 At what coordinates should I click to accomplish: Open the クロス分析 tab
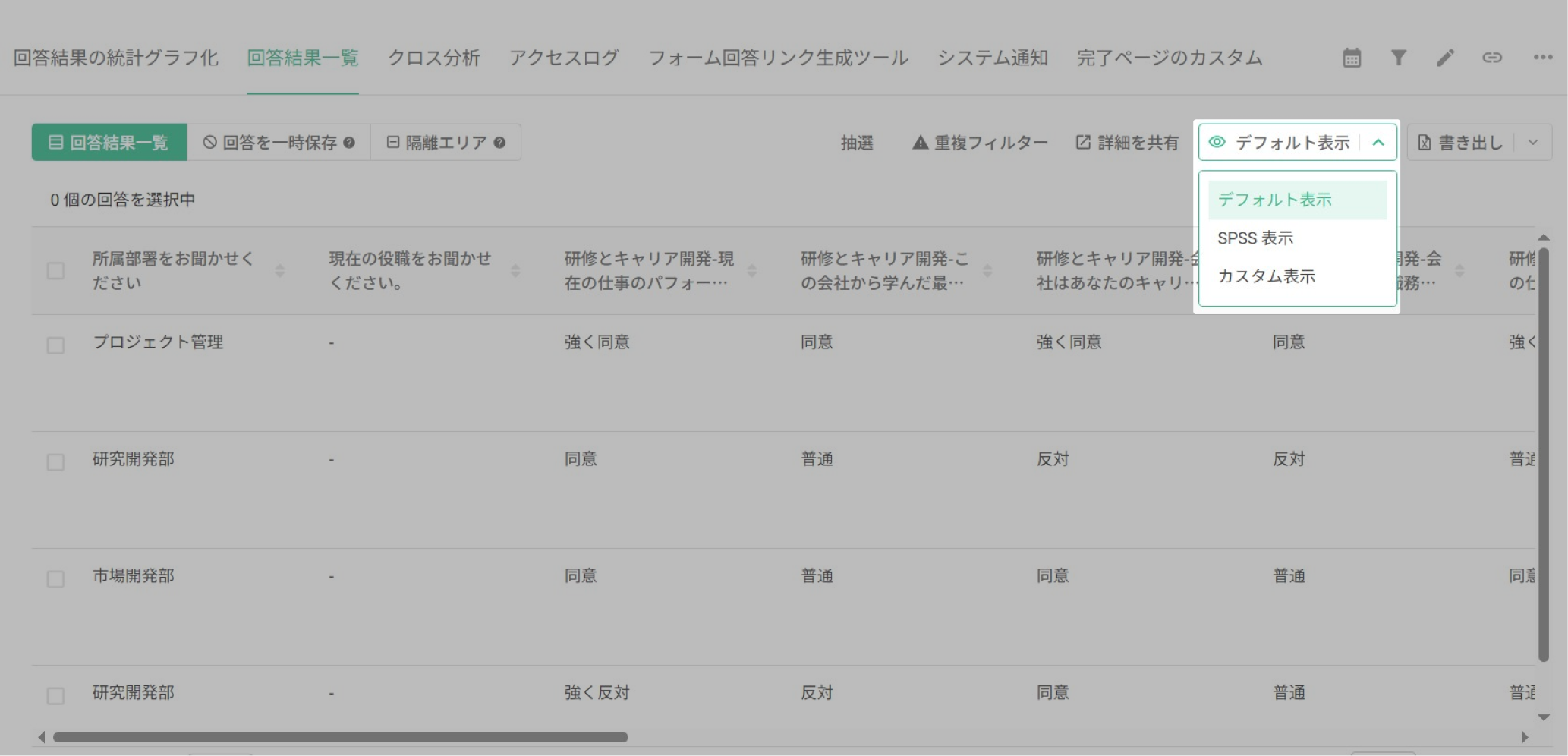[x=434, y=58]
